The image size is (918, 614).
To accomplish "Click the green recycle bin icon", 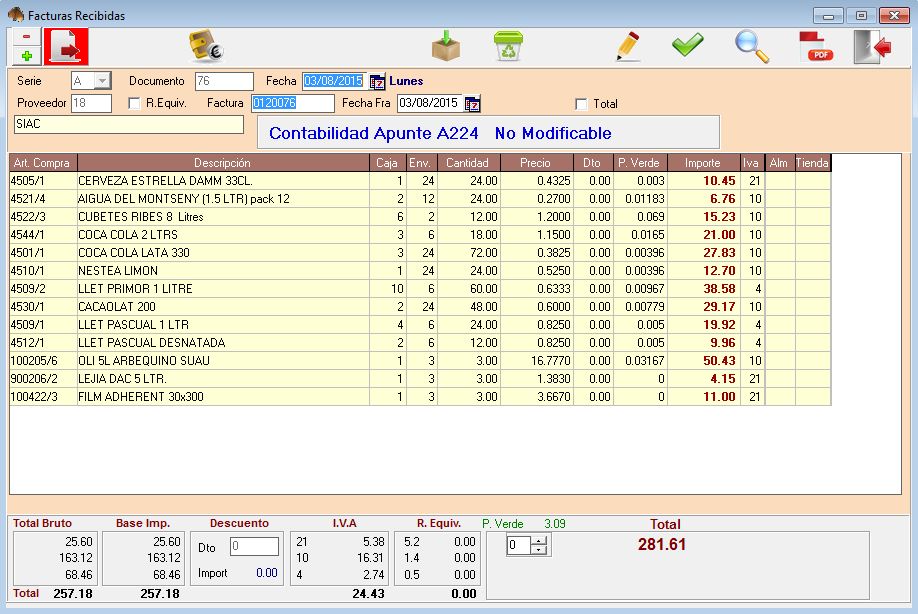I will click(x=508, y=46).
